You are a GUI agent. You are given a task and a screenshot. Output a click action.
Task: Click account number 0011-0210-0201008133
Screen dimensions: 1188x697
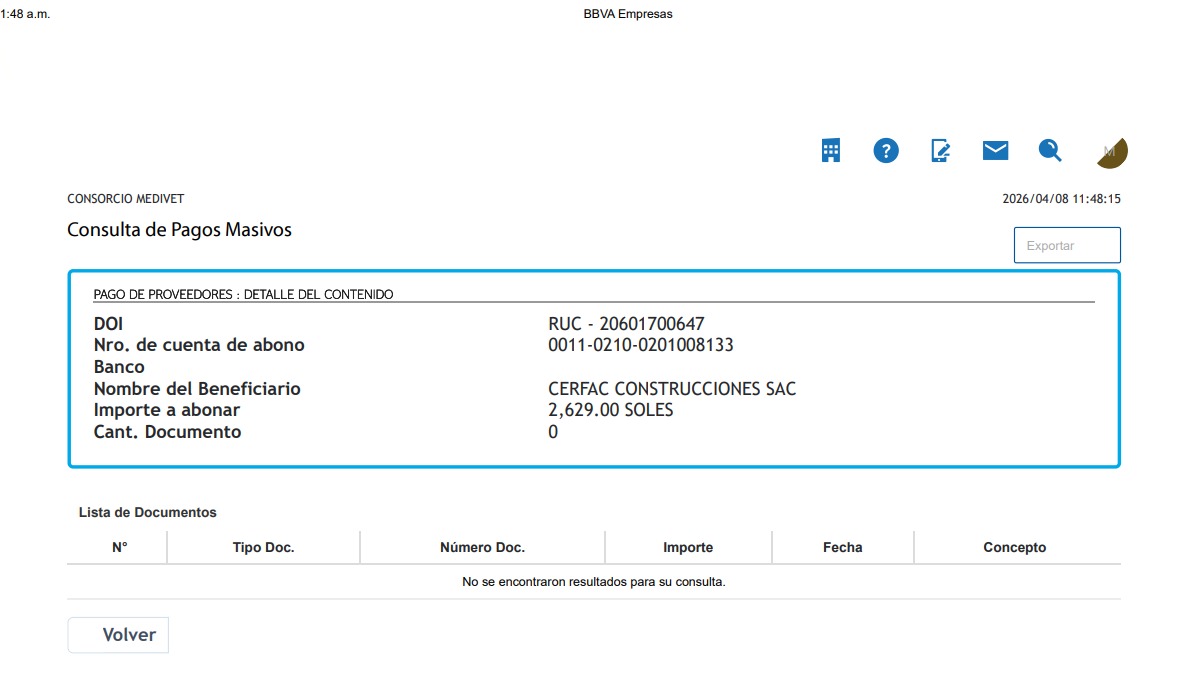tap(641, 345)
